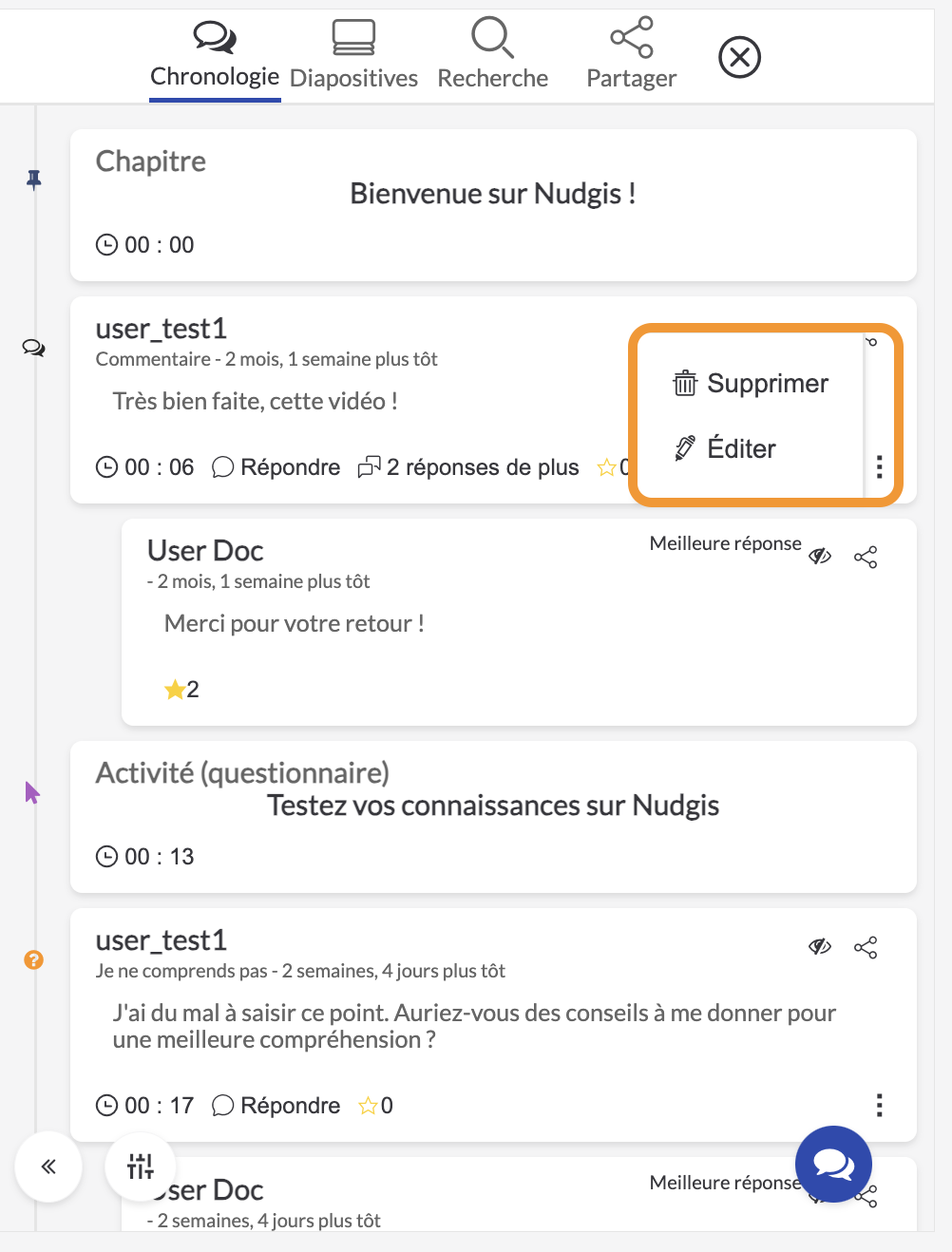Select Supprimer in the comment menu
This screenshot has width=952, height=1252.
[751, 384]
